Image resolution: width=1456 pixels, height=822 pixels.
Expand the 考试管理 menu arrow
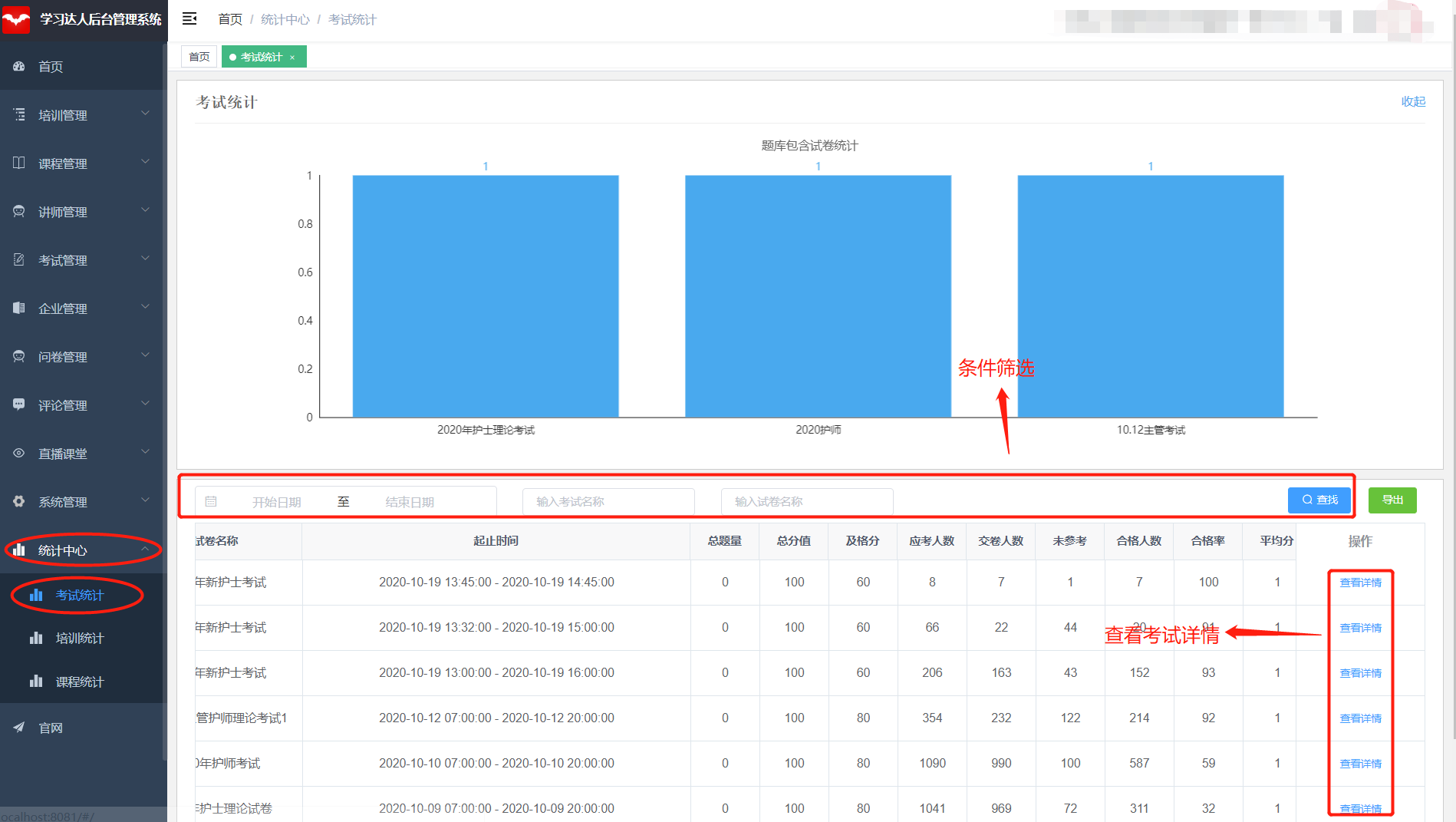pos(145,259)
